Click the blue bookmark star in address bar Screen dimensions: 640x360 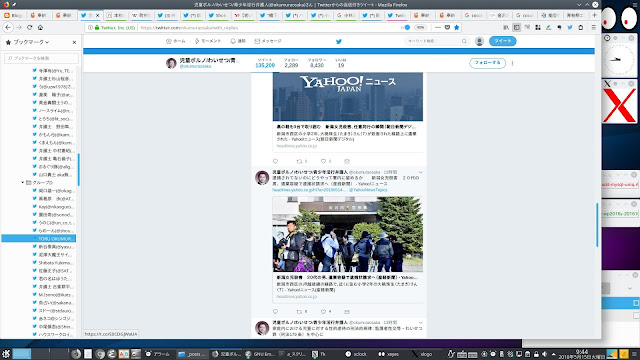coord(457,27)
